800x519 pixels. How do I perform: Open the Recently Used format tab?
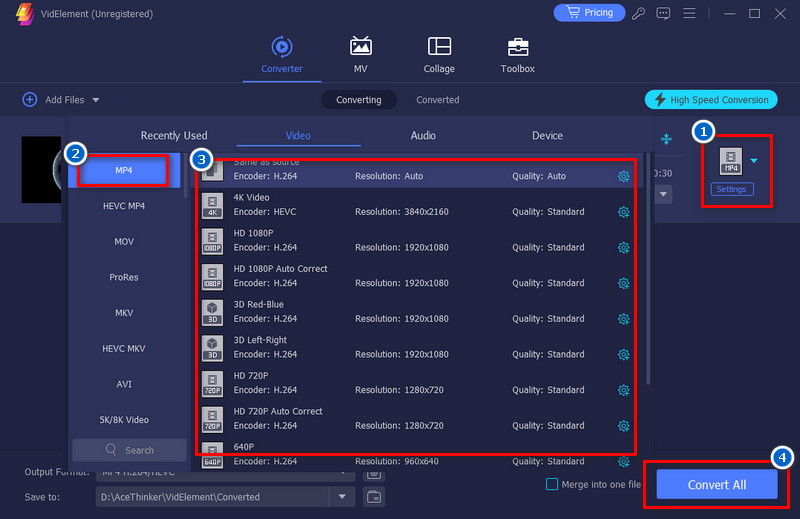tap(174, 135)
